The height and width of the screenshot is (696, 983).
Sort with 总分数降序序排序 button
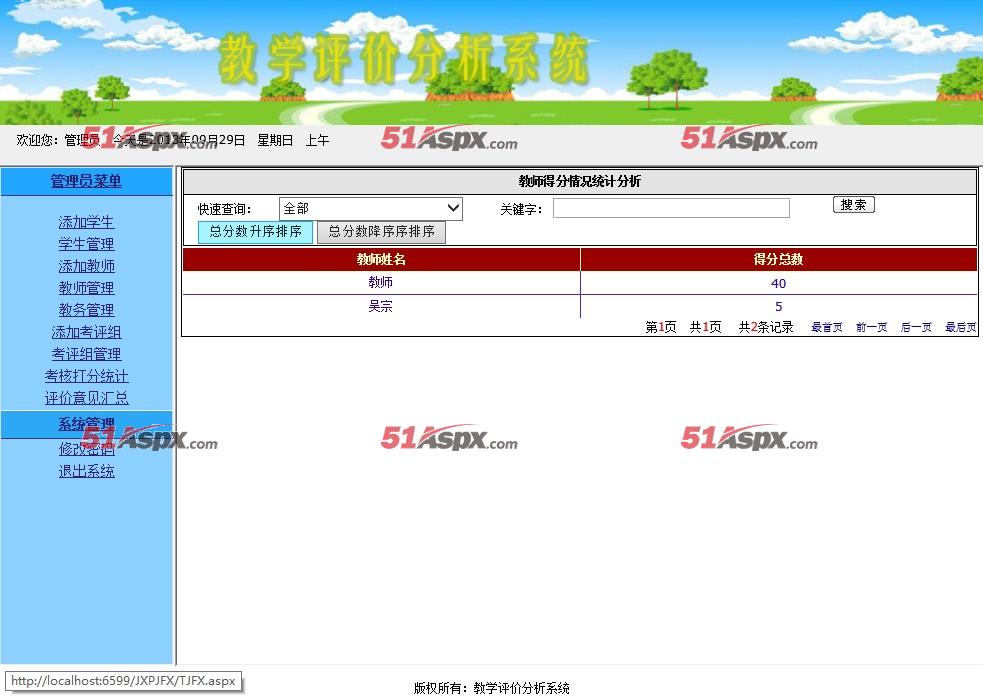[381, 232]
